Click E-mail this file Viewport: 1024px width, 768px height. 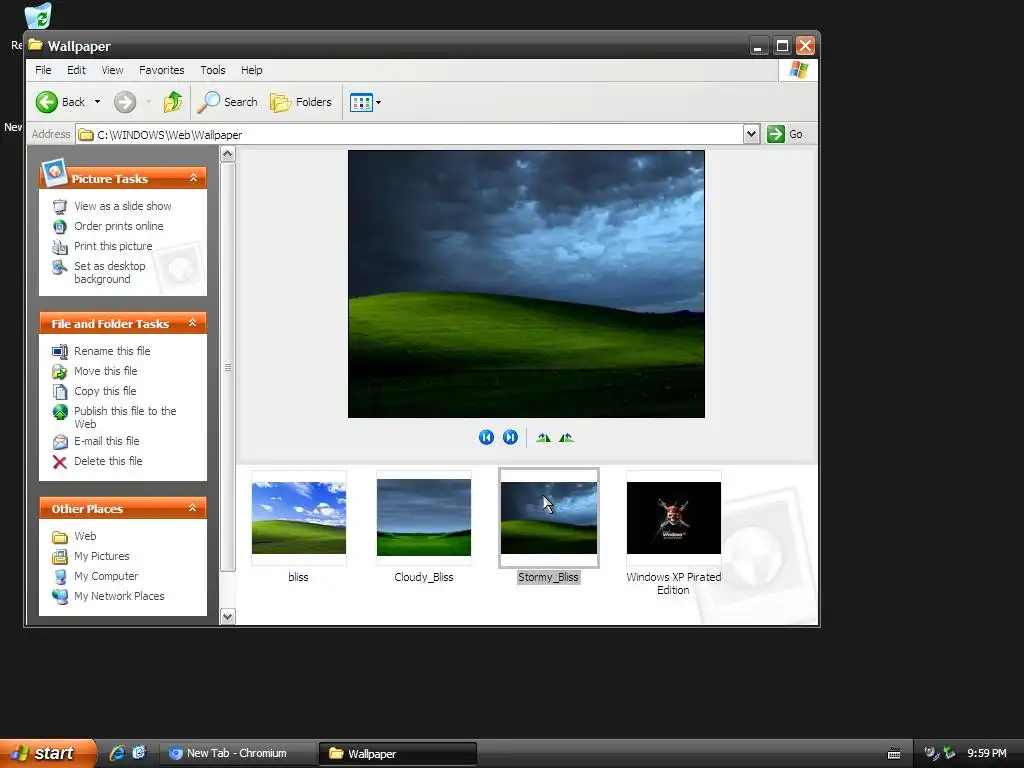click(106, 441)
